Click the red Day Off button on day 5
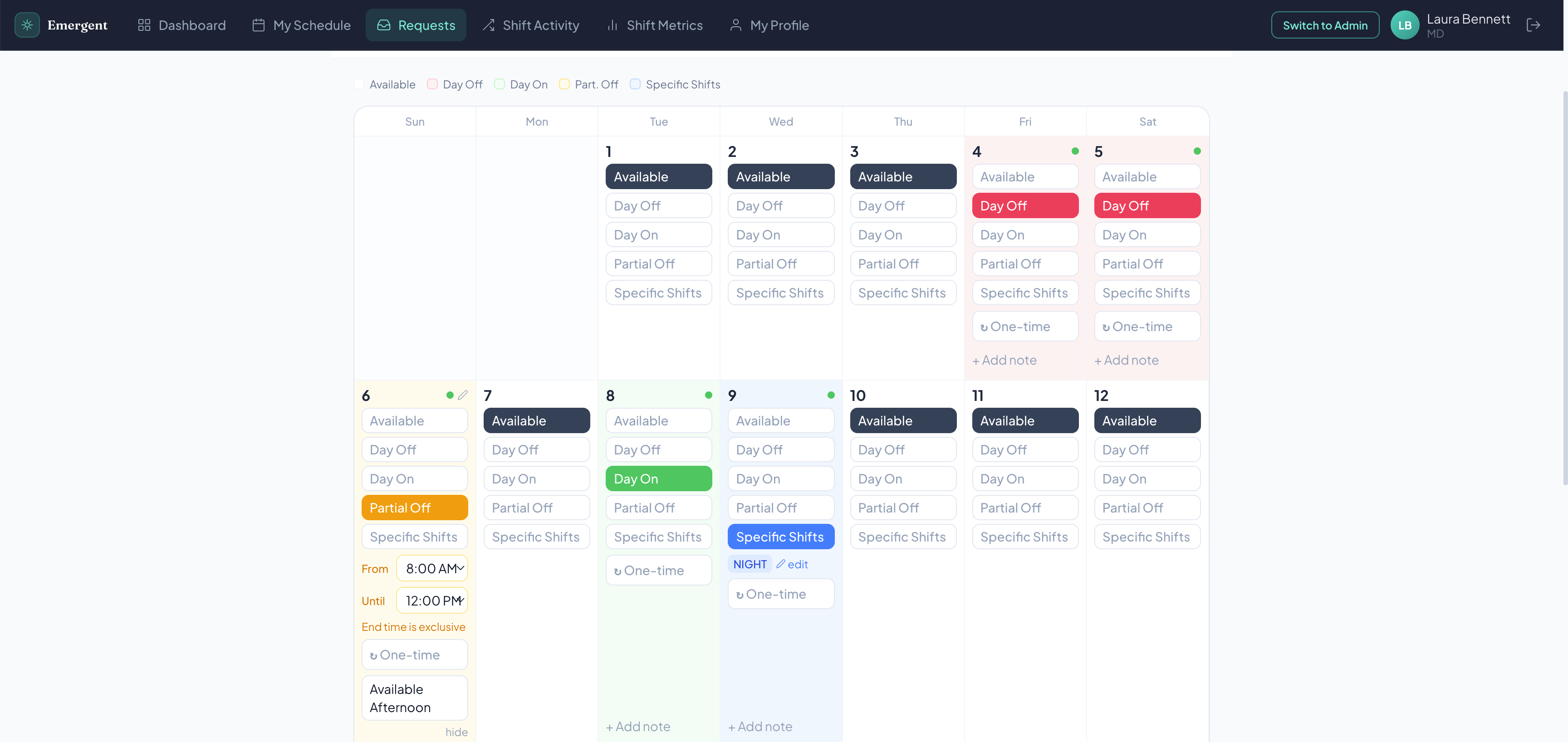Screen dimensions: 1568x742 pos(1147,206)
